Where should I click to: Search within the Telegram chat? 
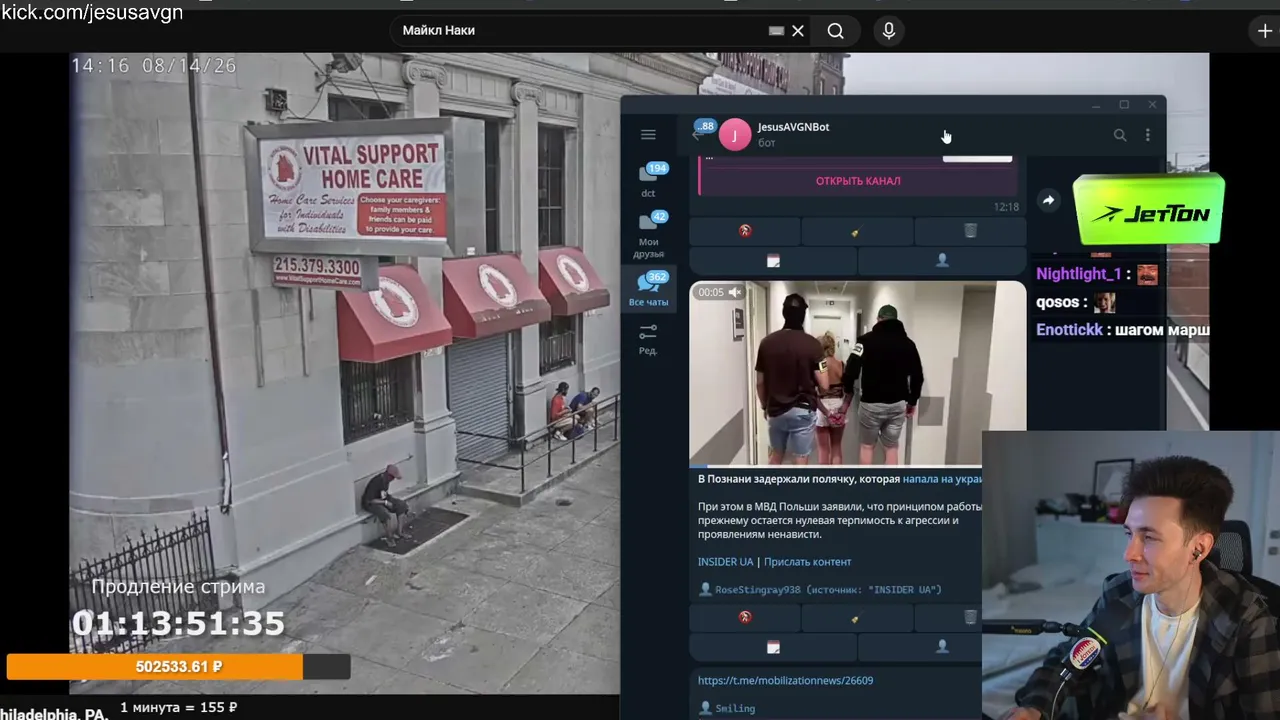coord(1120,135)
